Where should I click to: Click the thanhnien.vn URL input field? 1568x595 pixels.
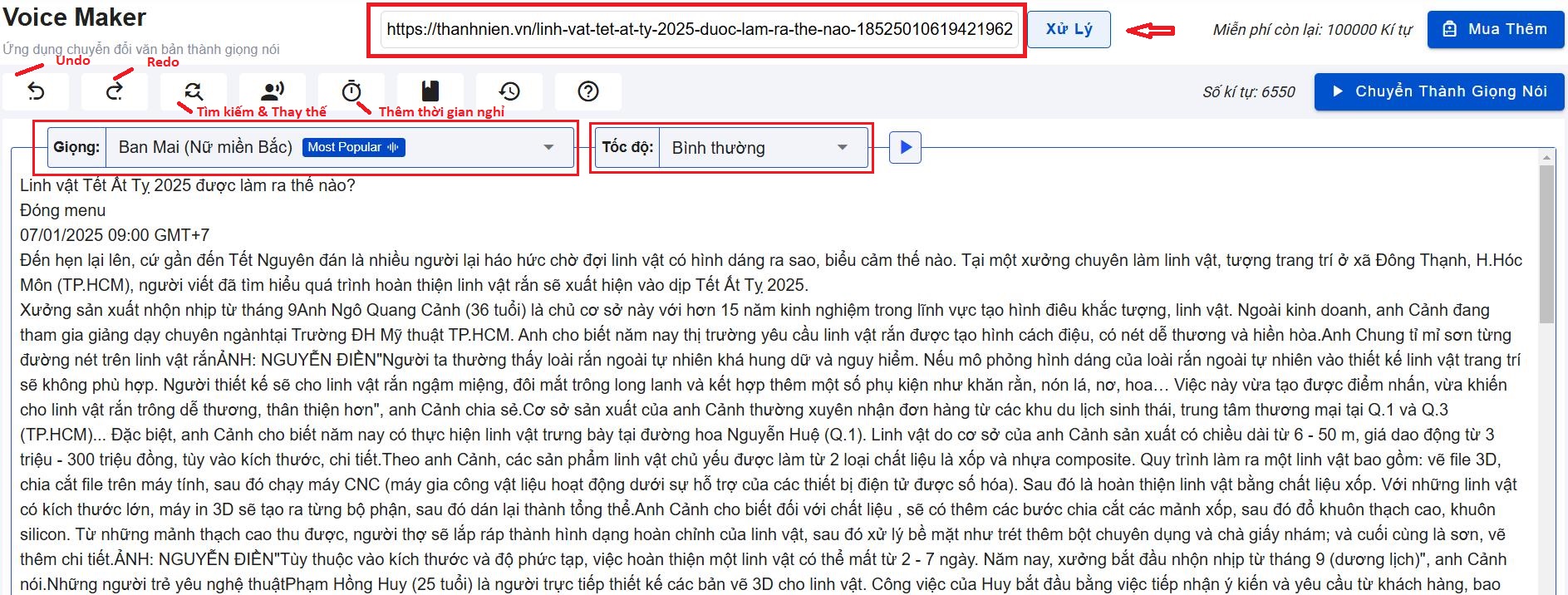[x=700, y=30]
